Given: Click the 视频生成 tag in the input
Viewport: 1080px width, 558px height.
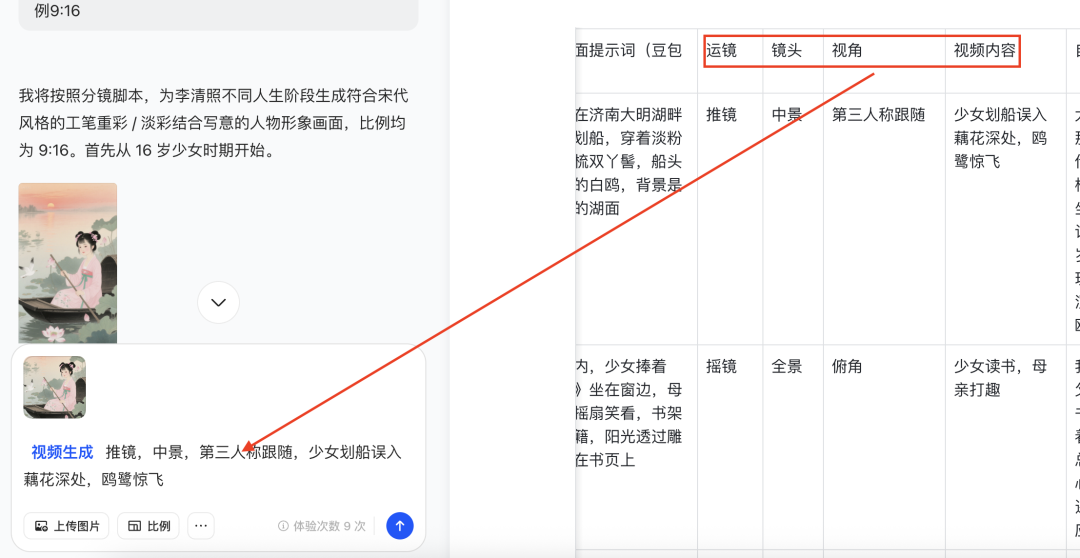Looking at the screenshot, I should tap(62, 453).
